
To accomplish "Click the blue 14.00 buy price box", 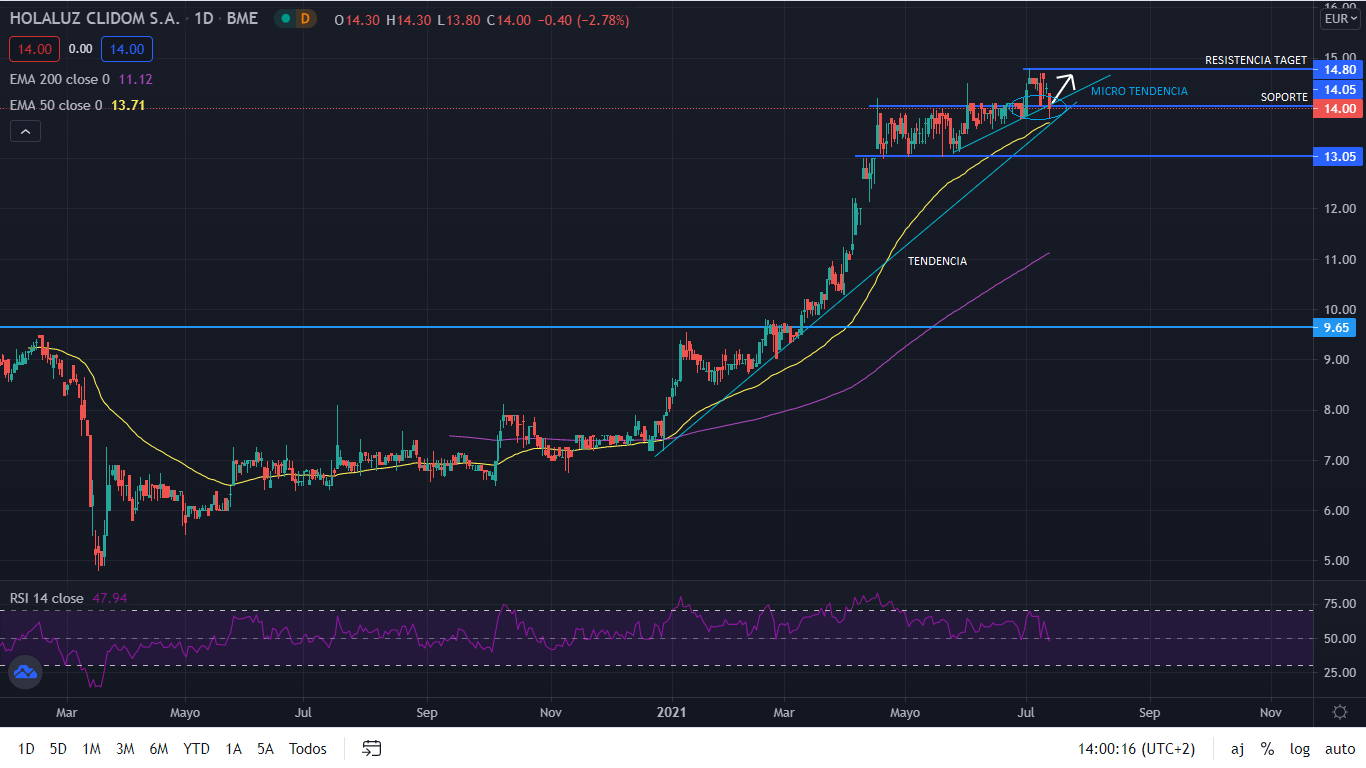I will point(126,48).
